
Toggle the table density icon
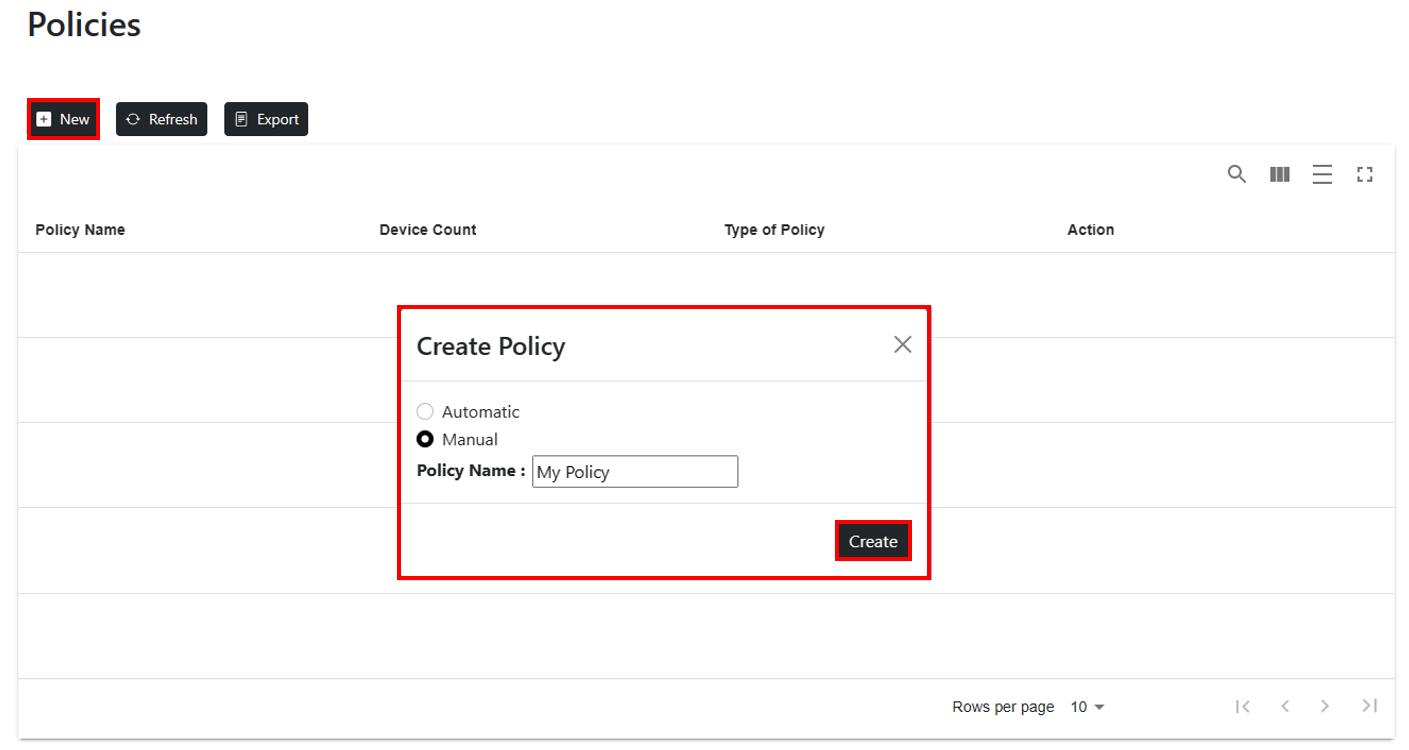click(1322, 175)
